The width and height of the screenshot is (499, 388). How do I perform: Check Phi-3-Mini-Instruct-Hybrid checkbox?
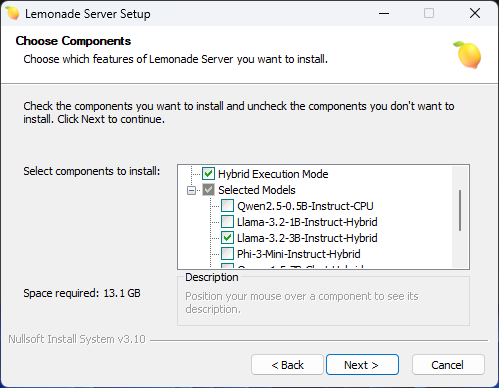coord(227,254)
